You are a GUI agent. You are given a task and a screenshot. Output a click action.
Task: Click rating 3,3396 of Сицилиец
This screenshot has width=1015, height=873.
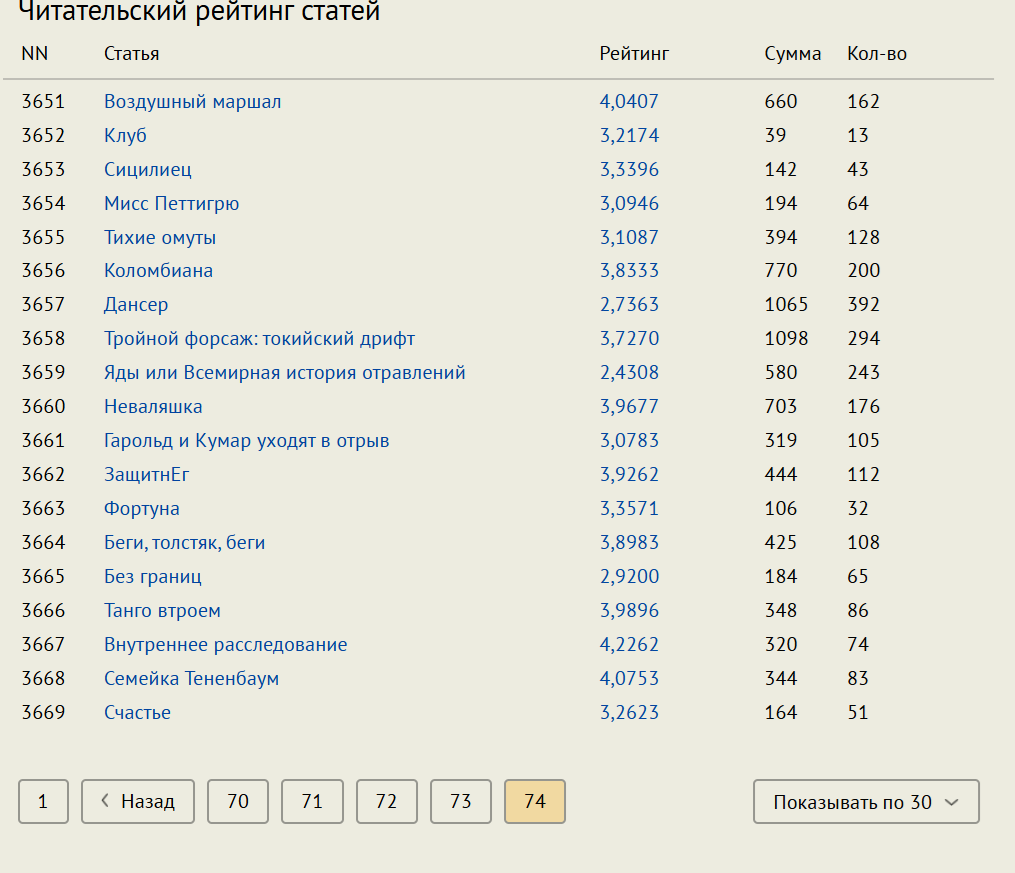point(629,170)
